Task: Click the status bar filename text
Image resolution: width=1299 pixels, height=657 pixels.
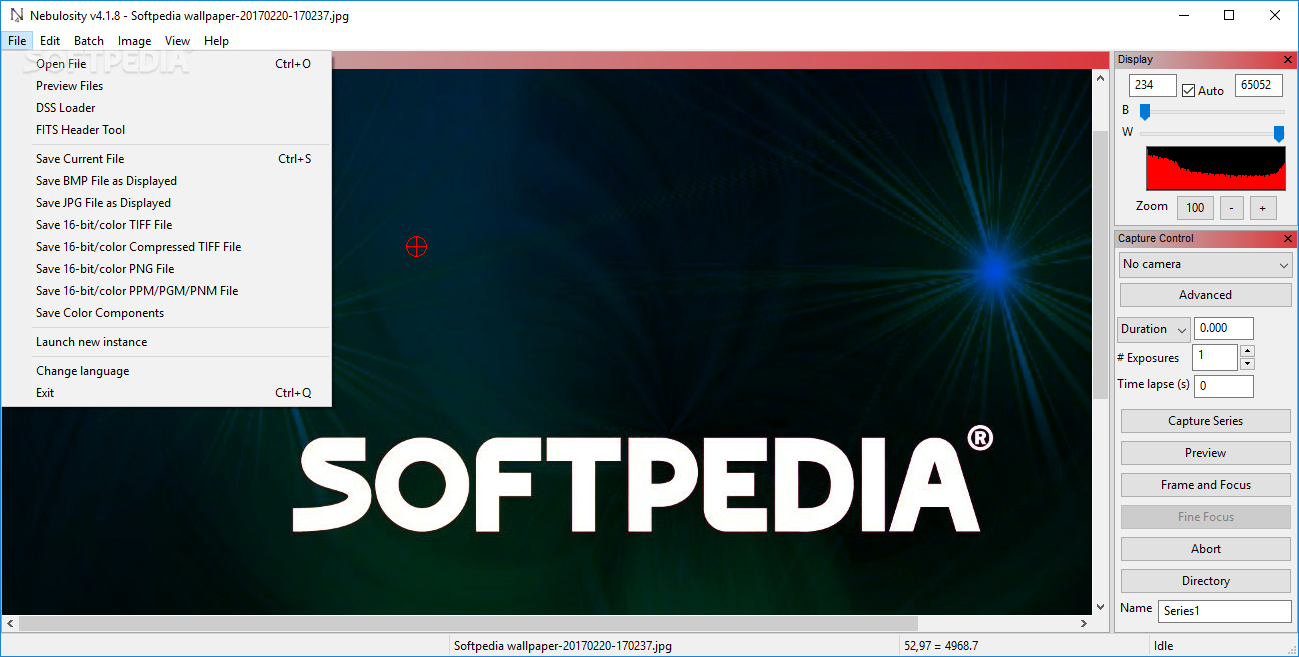Action: (563, 646)
